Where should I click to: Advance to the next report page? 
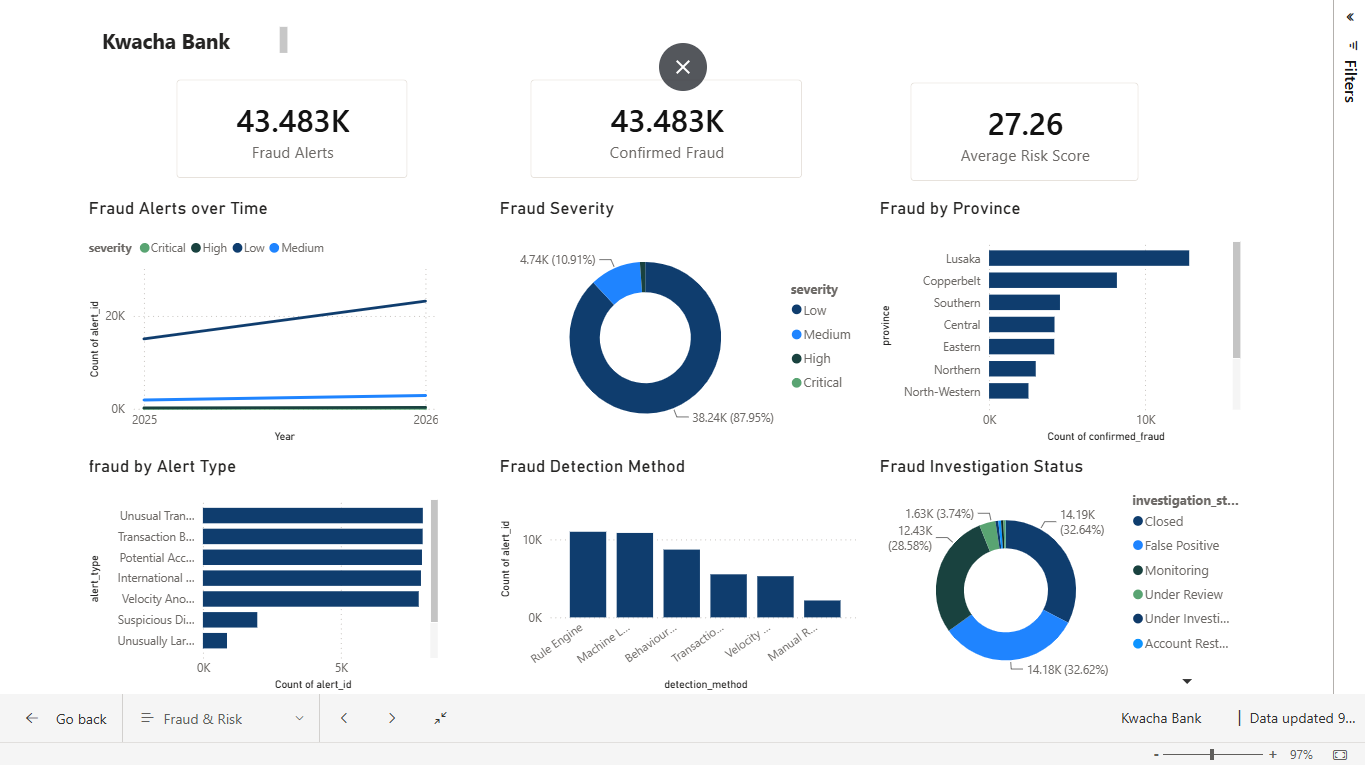392,718
